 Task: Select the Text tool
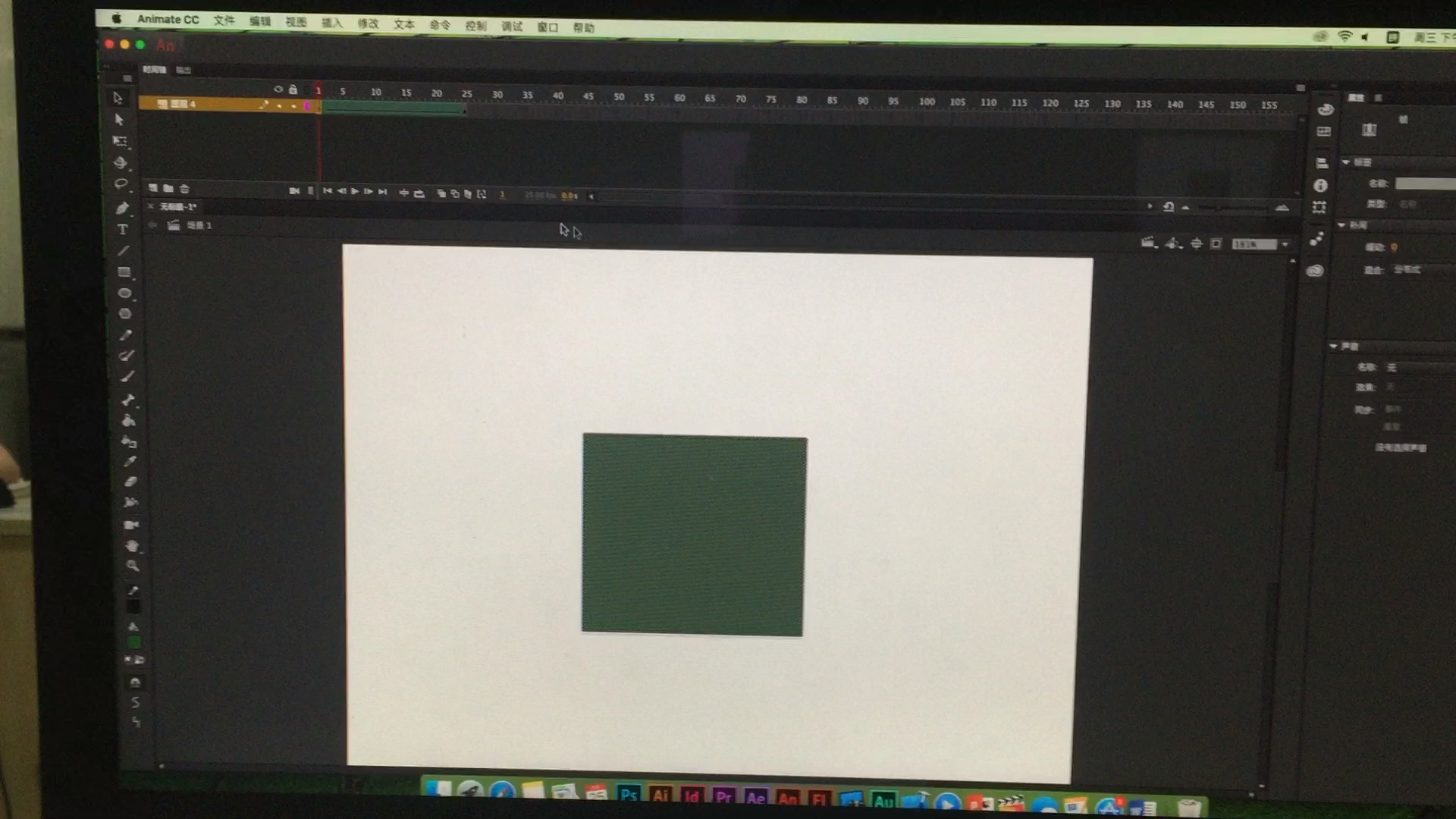(122, 229)
